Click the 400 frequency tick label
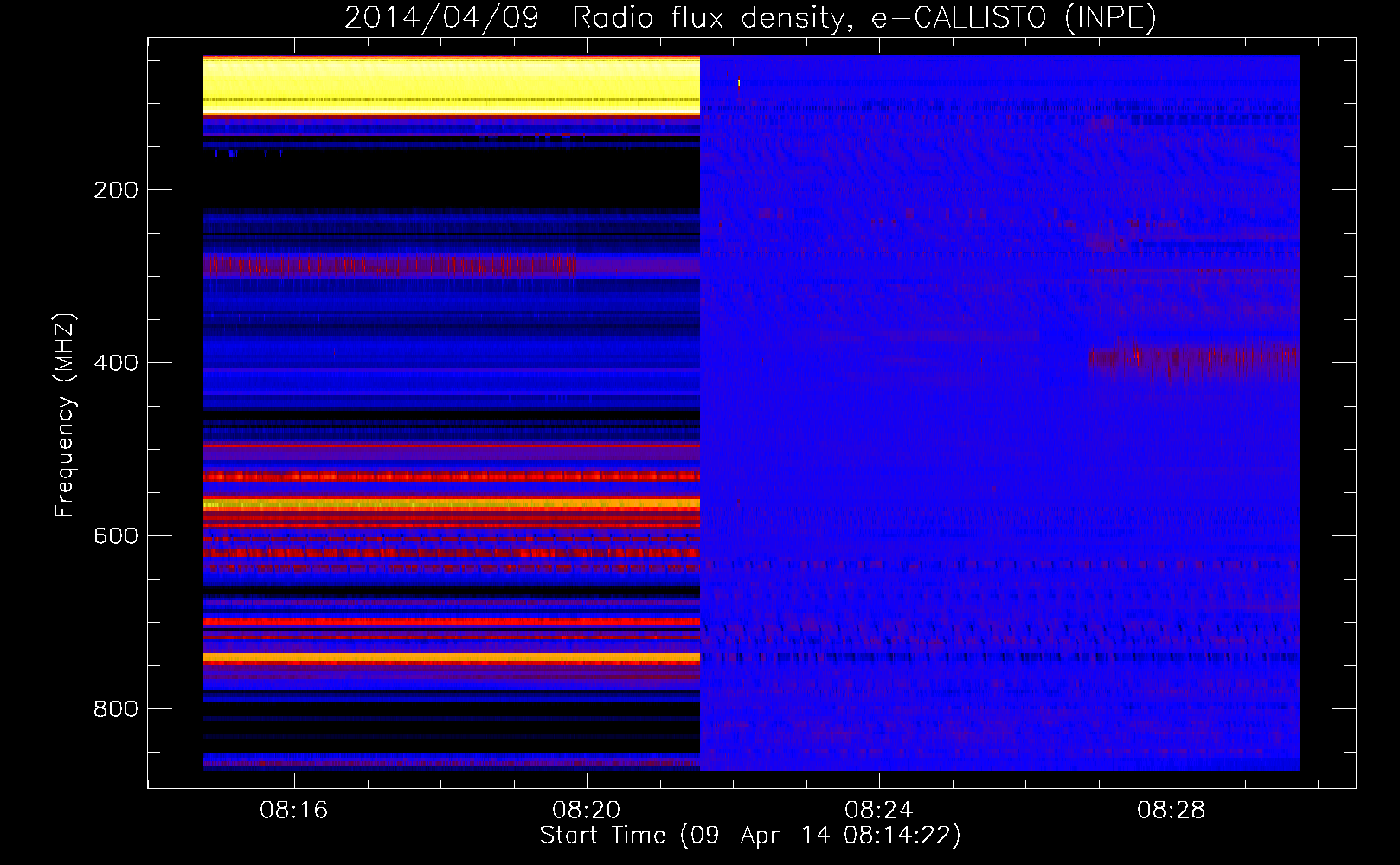This screenshot has height=865, width=1400. (116, 363)
